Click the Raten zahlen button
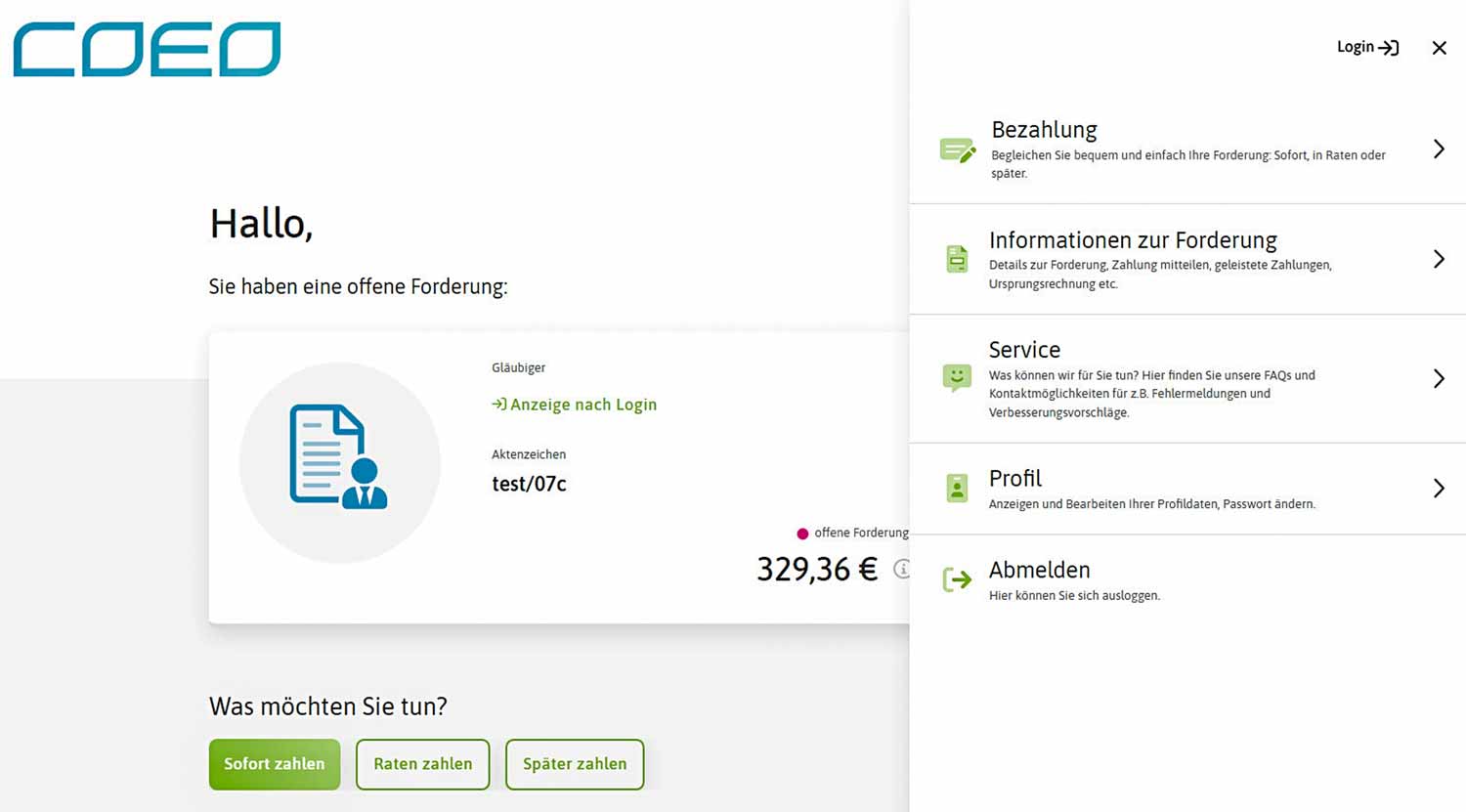 click(423, 764)
